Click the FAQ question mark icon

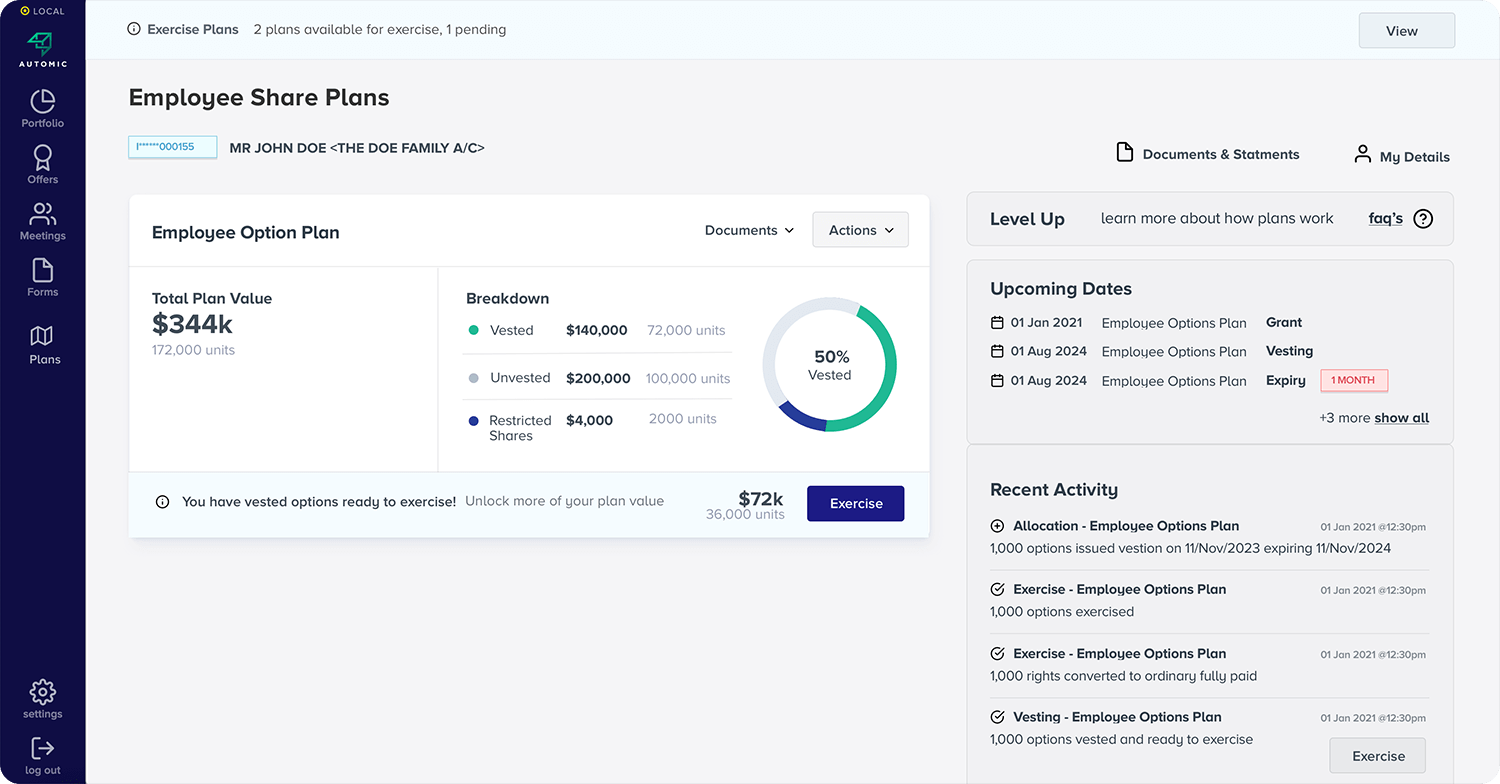(x=1423, y=219)
